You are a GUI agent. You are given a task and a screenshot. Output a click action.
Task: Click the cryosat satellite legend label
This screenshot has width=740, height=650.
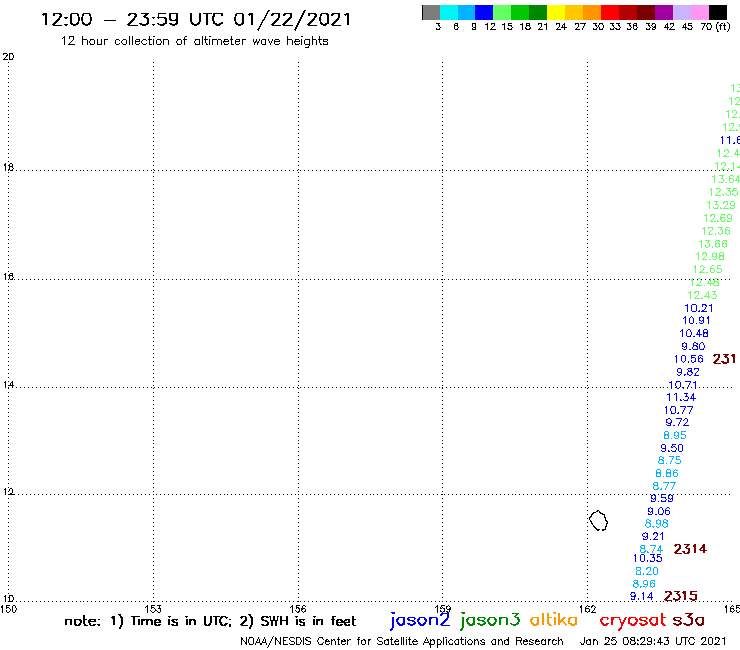[632, 620]
